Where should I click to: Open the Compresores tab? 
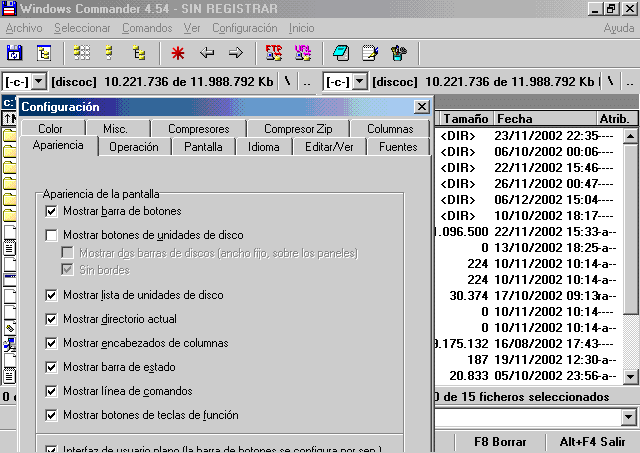[x=198, y=129]
